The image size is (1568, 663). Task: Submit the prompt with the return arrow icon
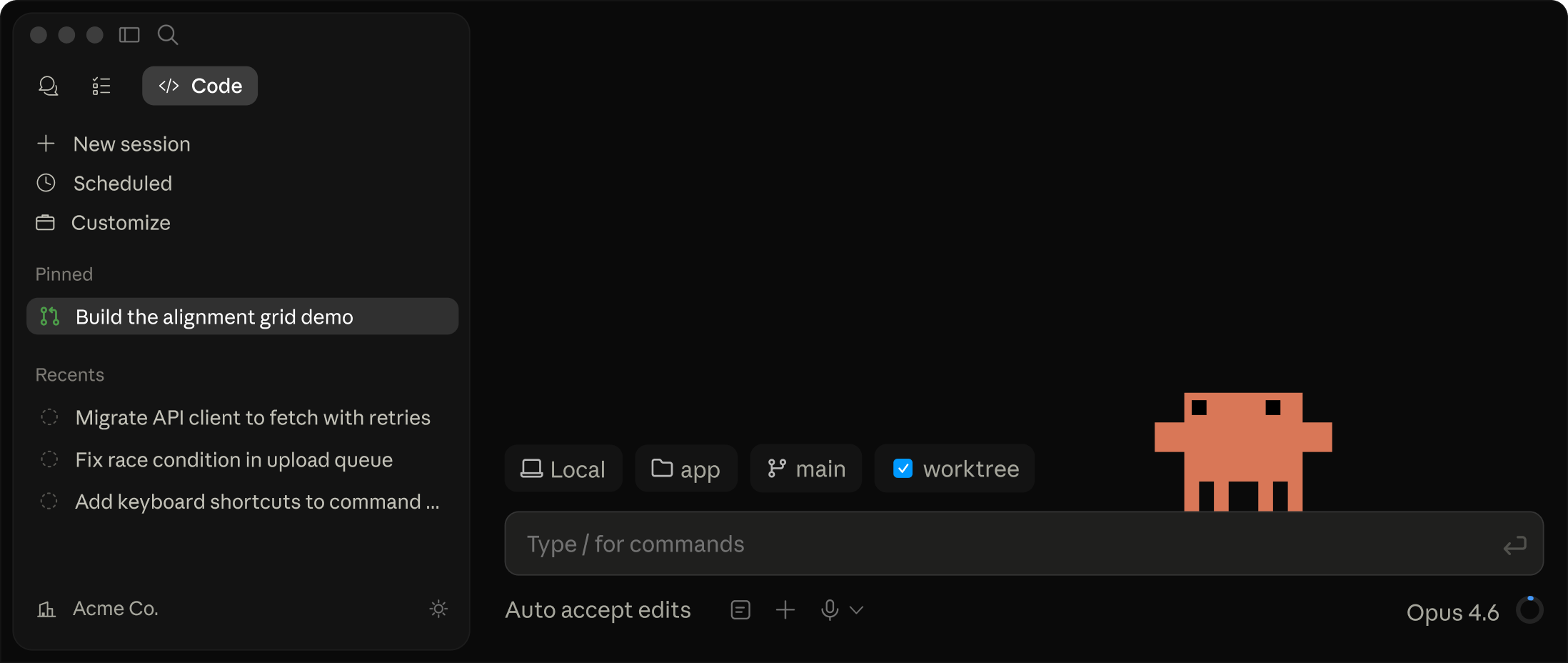tap(1514, 544)
